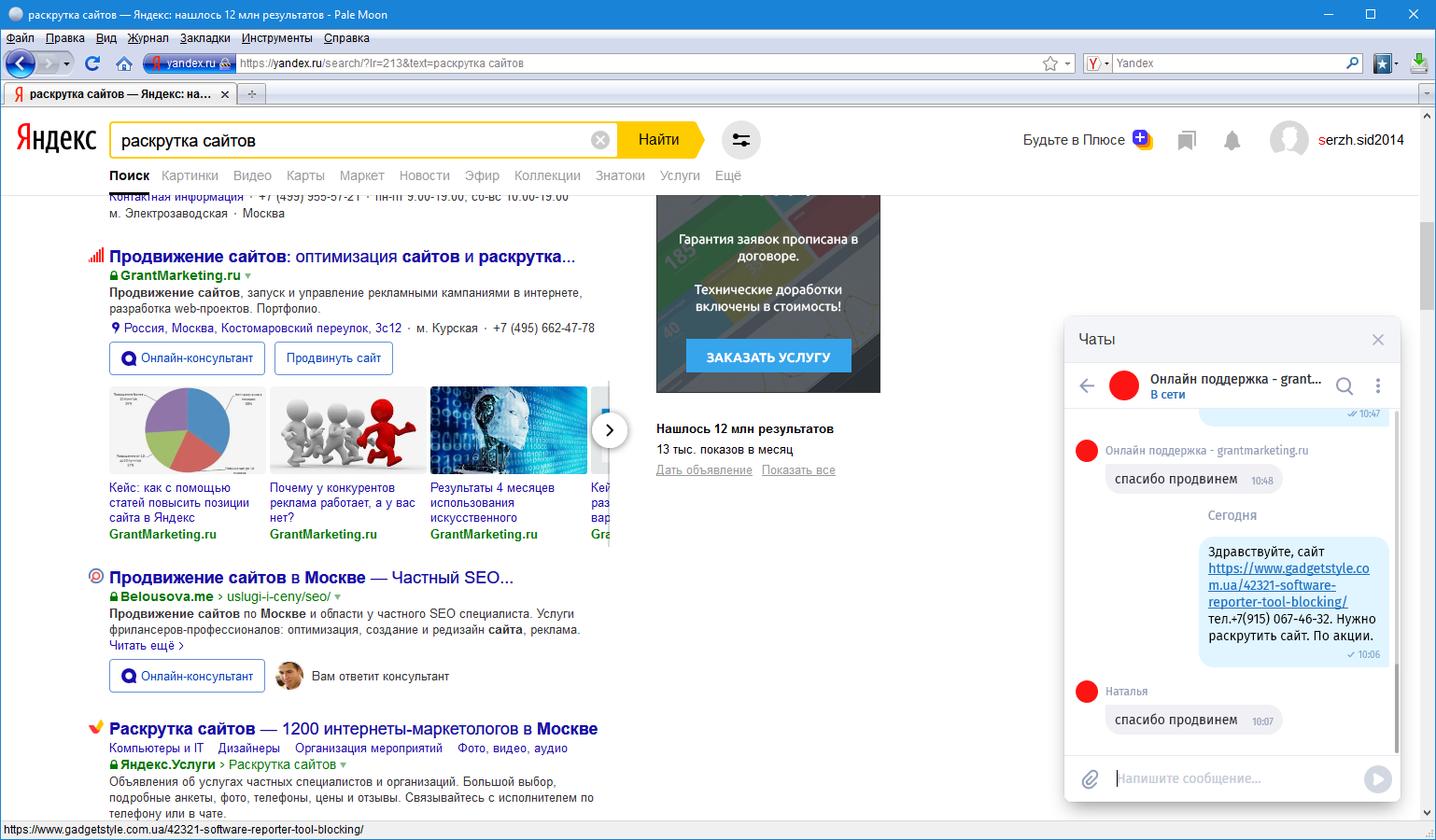This screenshot has width=1436, height=840.
Task: Open the Файл menu
Action: (20, 38)
